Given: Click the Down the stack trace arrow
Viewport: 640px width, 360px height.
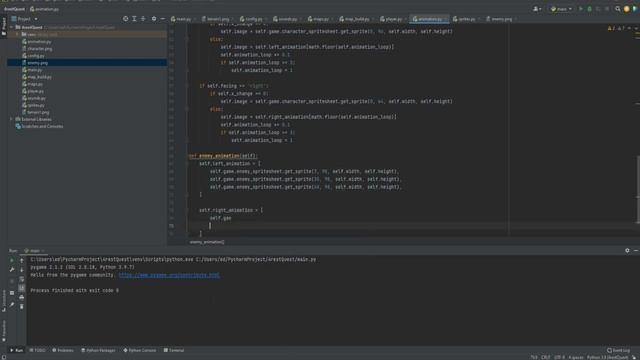Looking at the screenshot, I should 22,270.
